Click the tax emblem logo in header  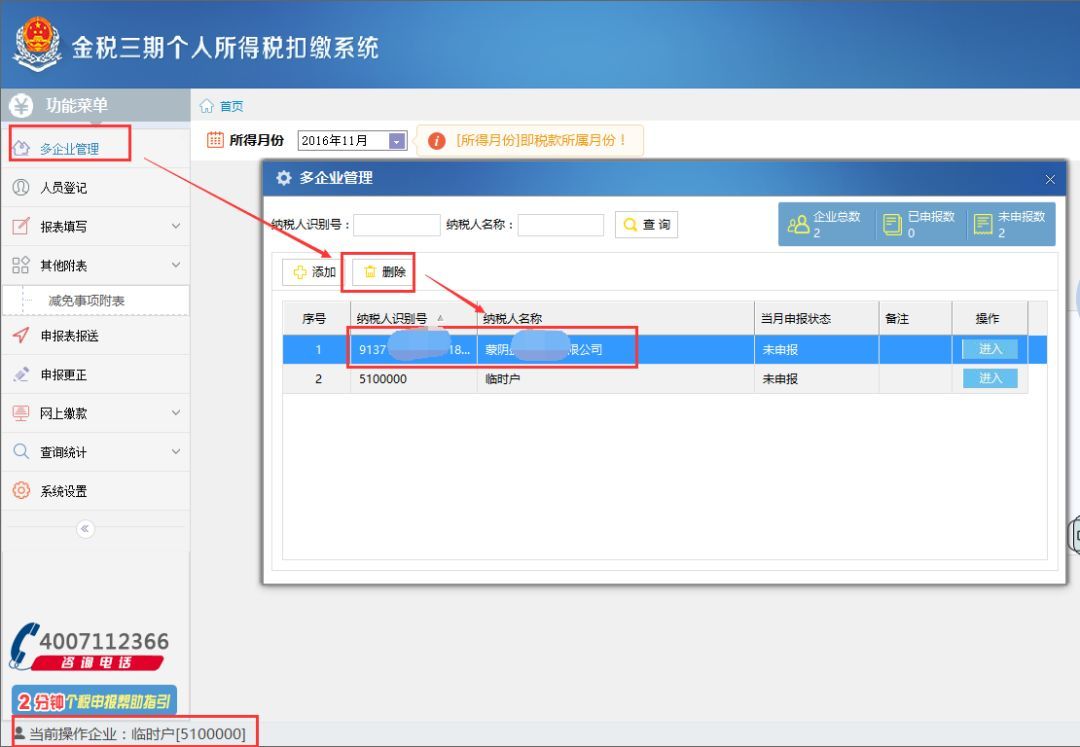click(37, 44)
